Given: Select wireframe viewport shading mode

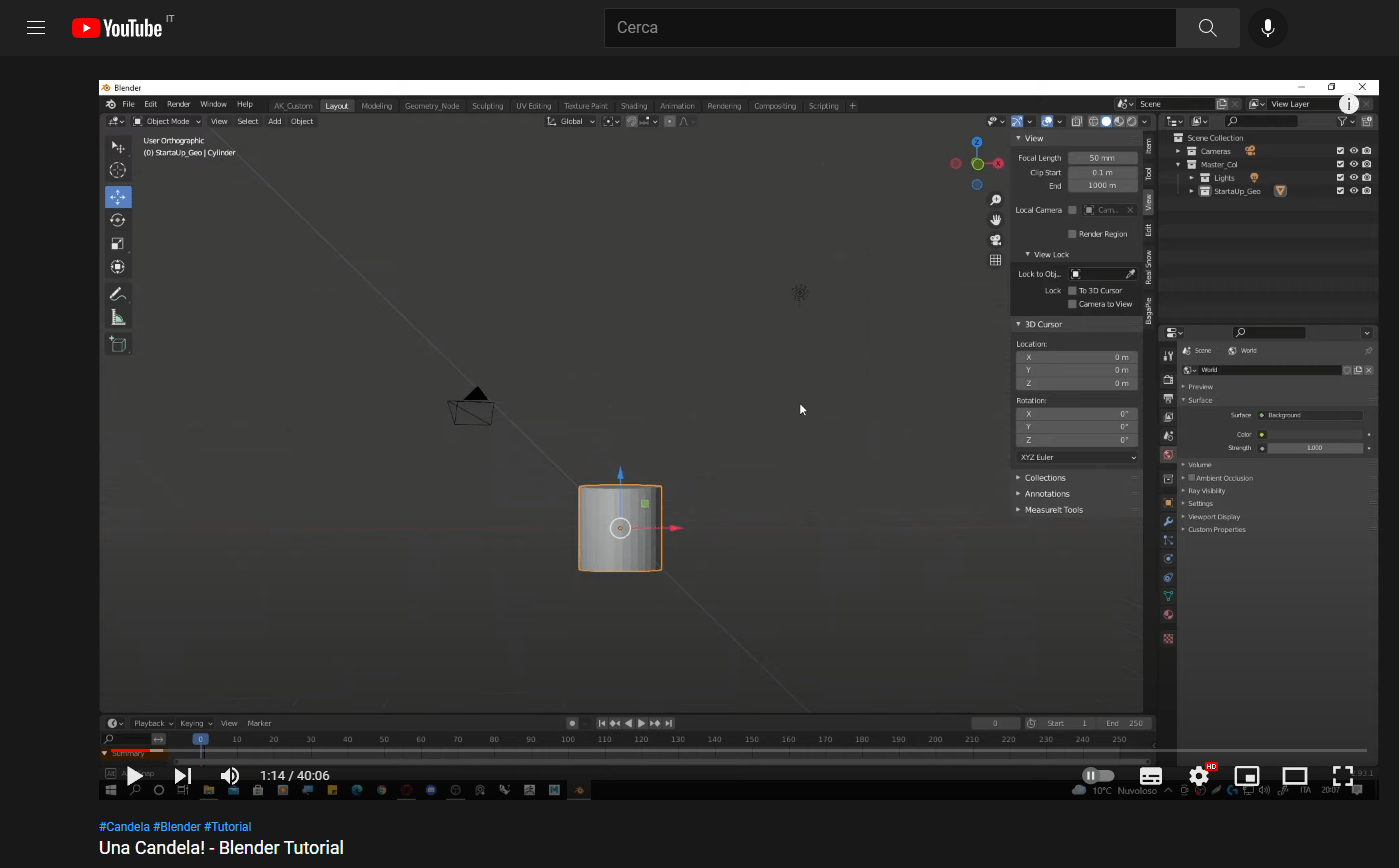Looking at the screenshot, I should point(1094,121).
